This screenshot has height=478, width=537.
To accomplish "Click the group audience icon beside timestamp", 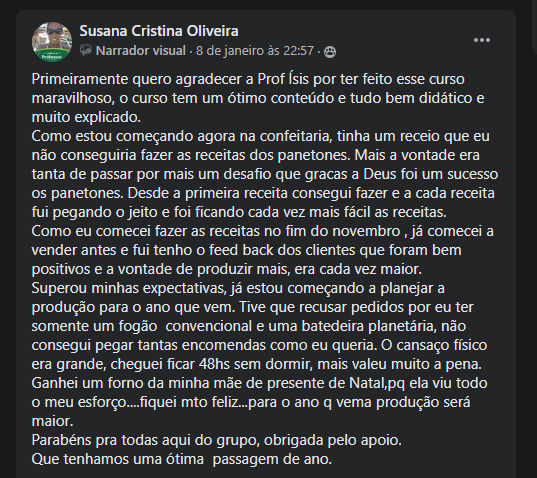I will (330, 52).
